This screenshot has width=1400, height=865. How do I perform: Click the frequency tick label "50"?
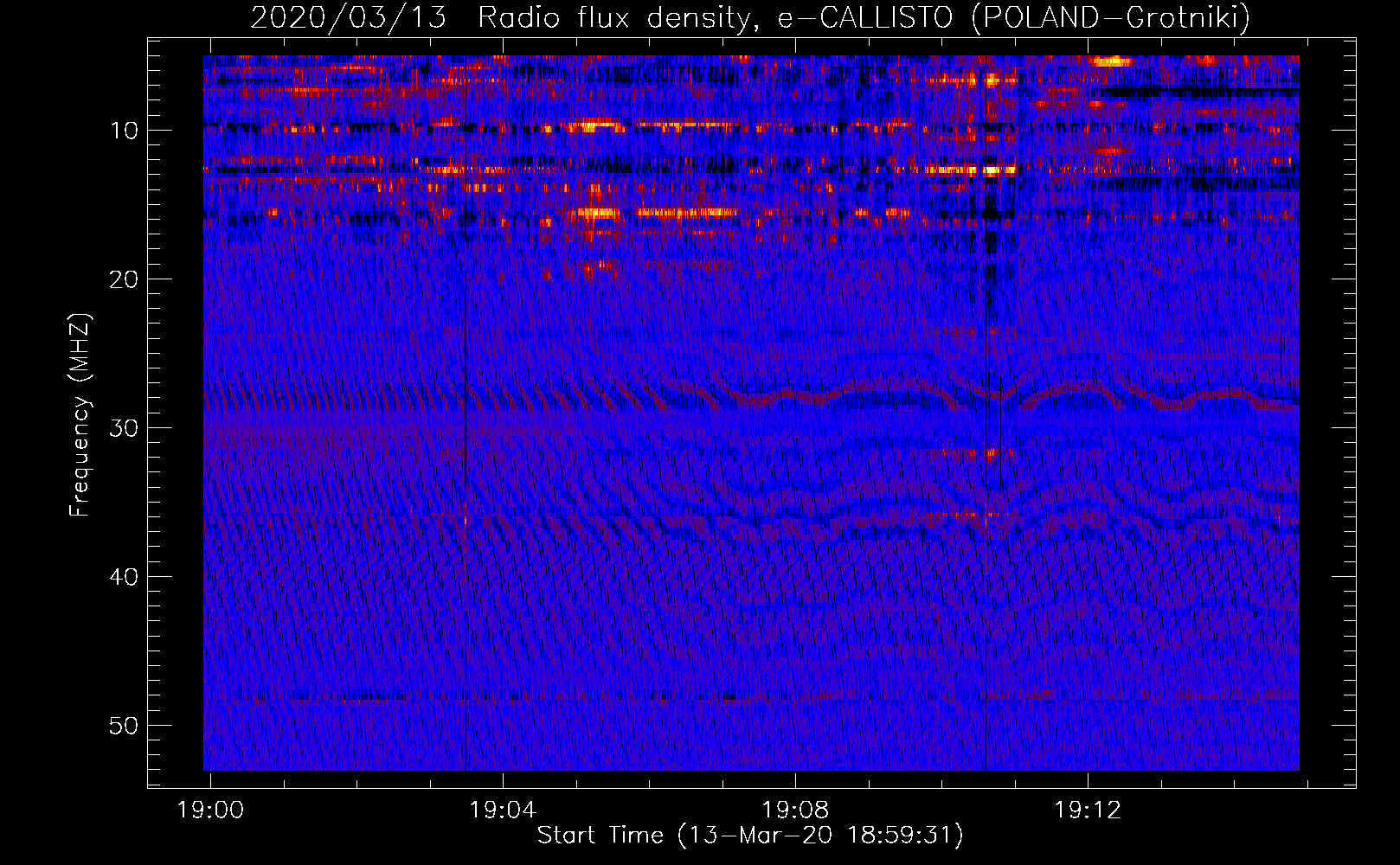[124, 726]
